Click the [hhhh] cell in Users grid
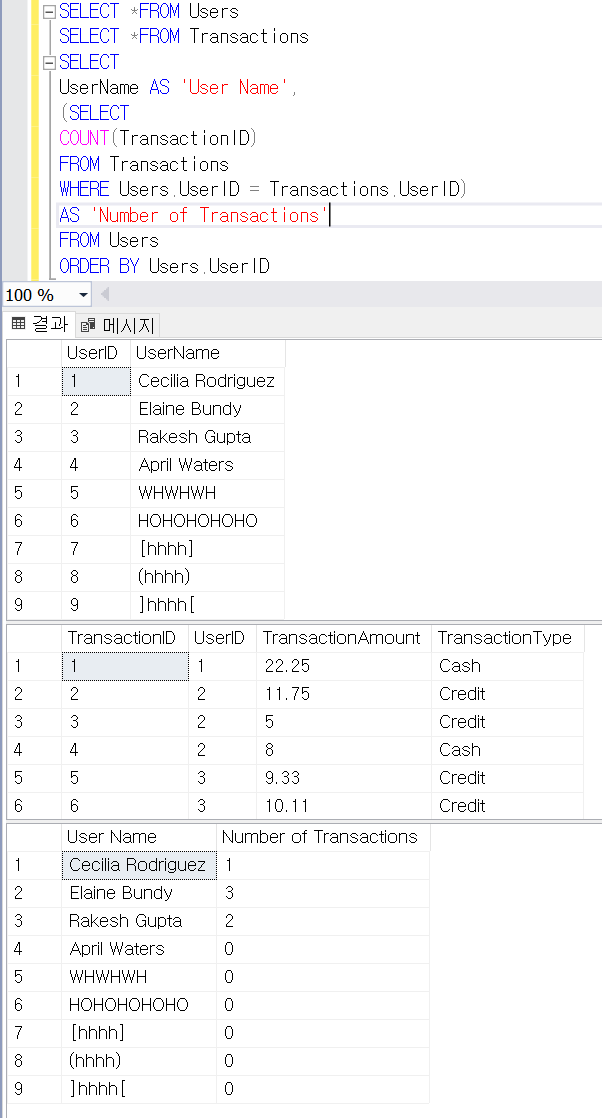The image size is (602, 1118). pos(208,549)
